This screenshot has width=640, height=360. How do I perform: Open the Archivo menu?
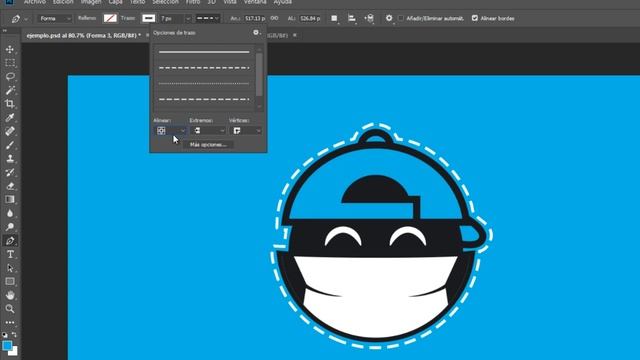point(35,2)
